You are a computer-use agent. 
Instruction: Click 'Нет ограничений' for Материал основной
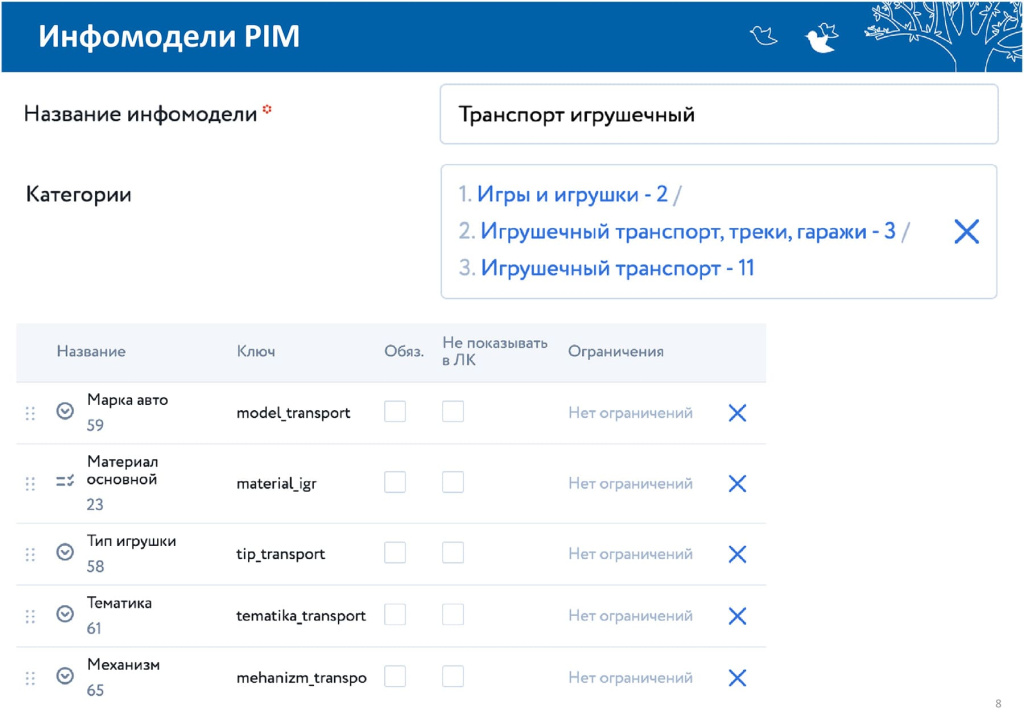(630, 484)
